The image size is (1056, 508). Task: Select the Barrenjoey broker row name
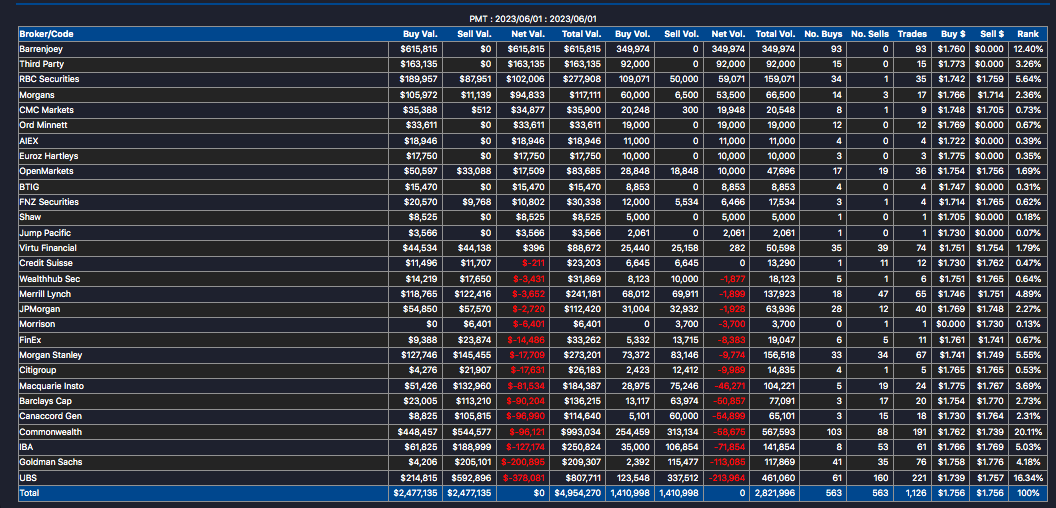point(41,49)
